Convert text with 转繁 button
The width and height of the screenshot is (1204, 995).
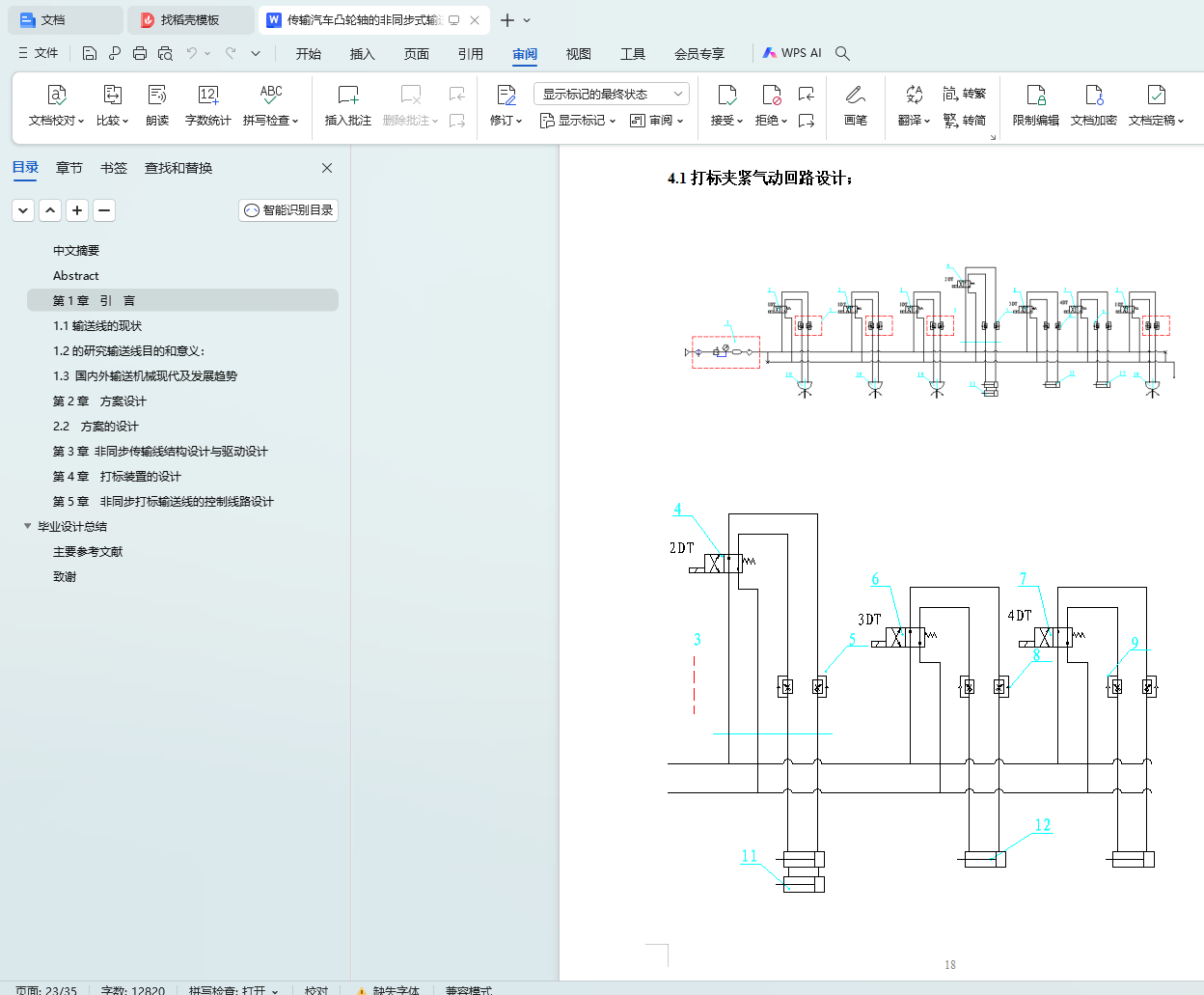tap(965, 94)
